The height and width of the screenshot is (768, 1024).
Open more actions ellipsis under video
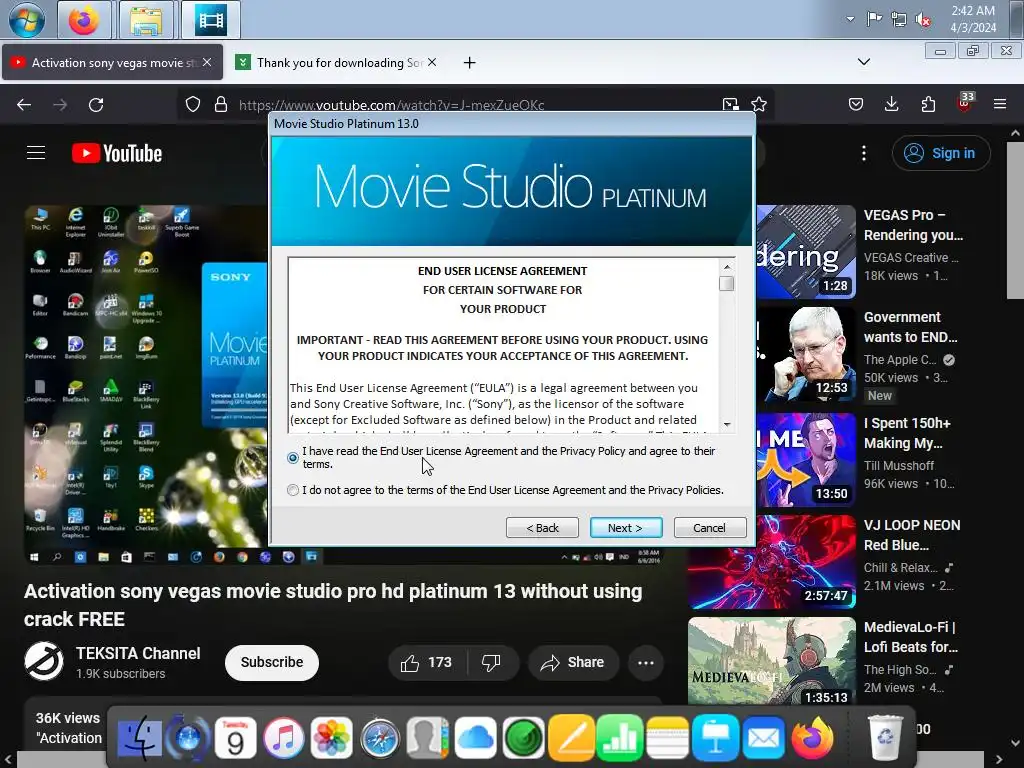(646, 663)
